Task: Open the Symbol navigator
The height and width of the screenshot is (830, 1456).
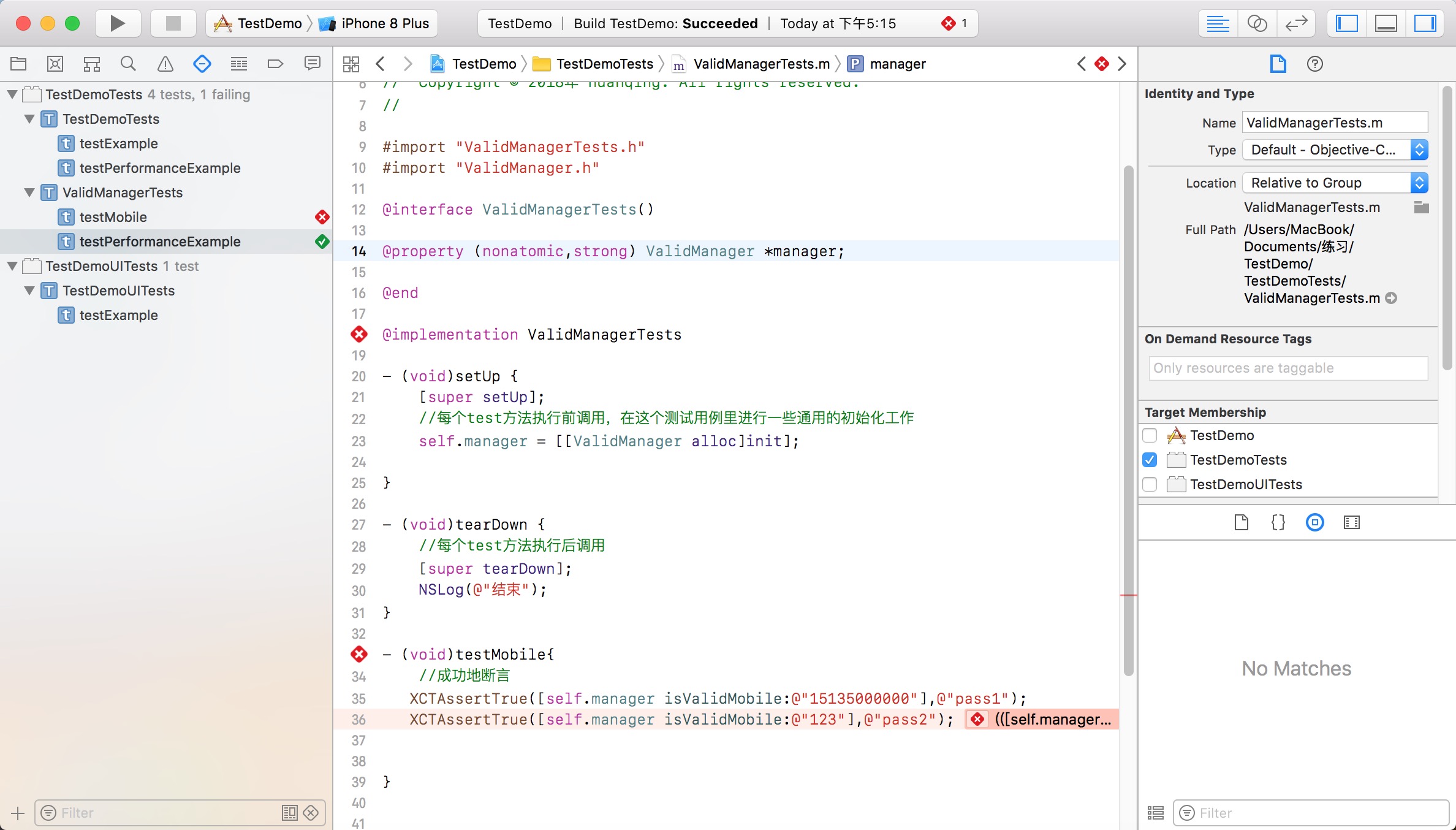Action: (x=92, y=63)
